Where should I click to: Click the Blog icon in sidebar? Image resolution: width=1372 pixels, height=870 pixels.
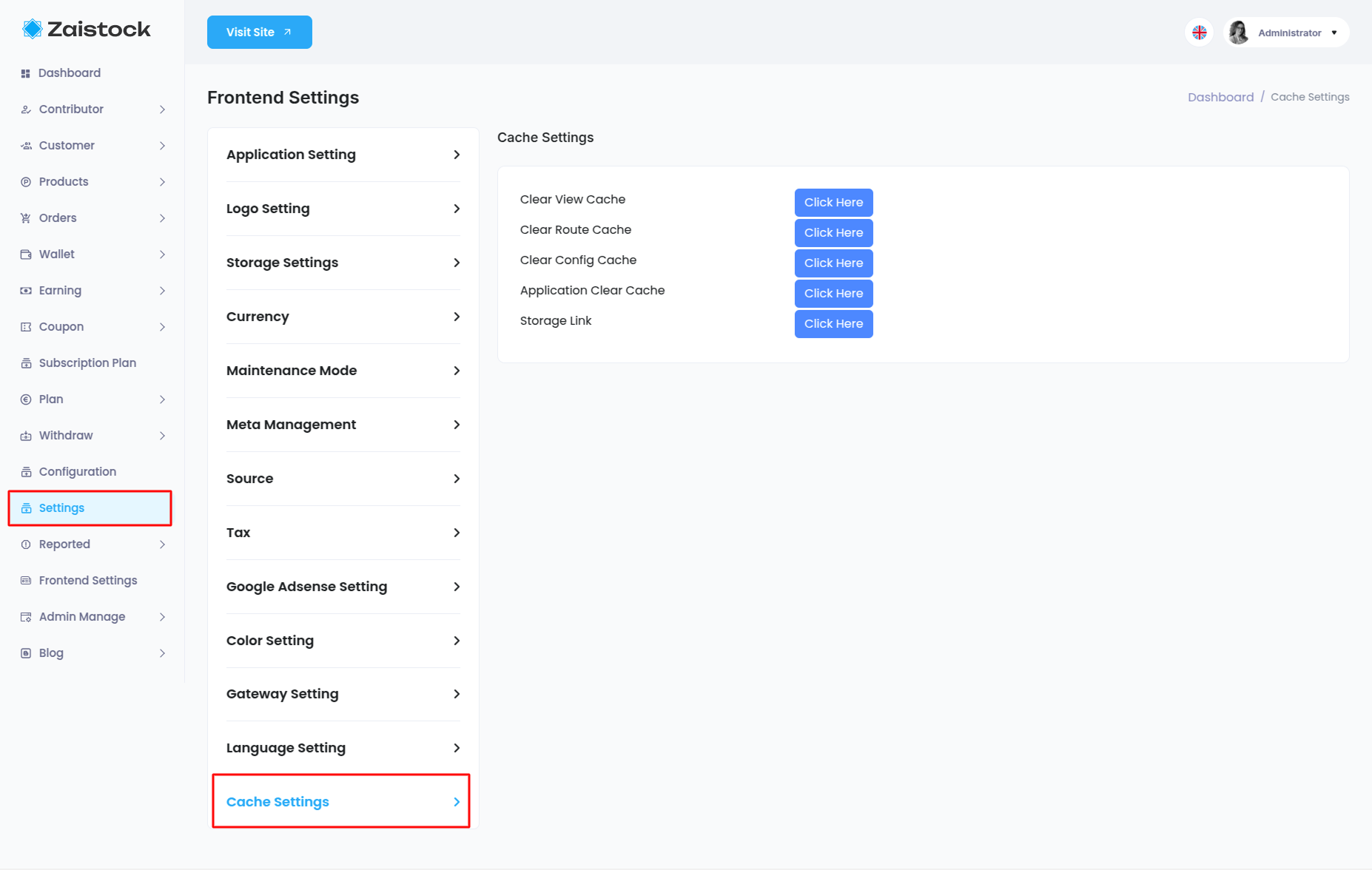tap(26, 653)
